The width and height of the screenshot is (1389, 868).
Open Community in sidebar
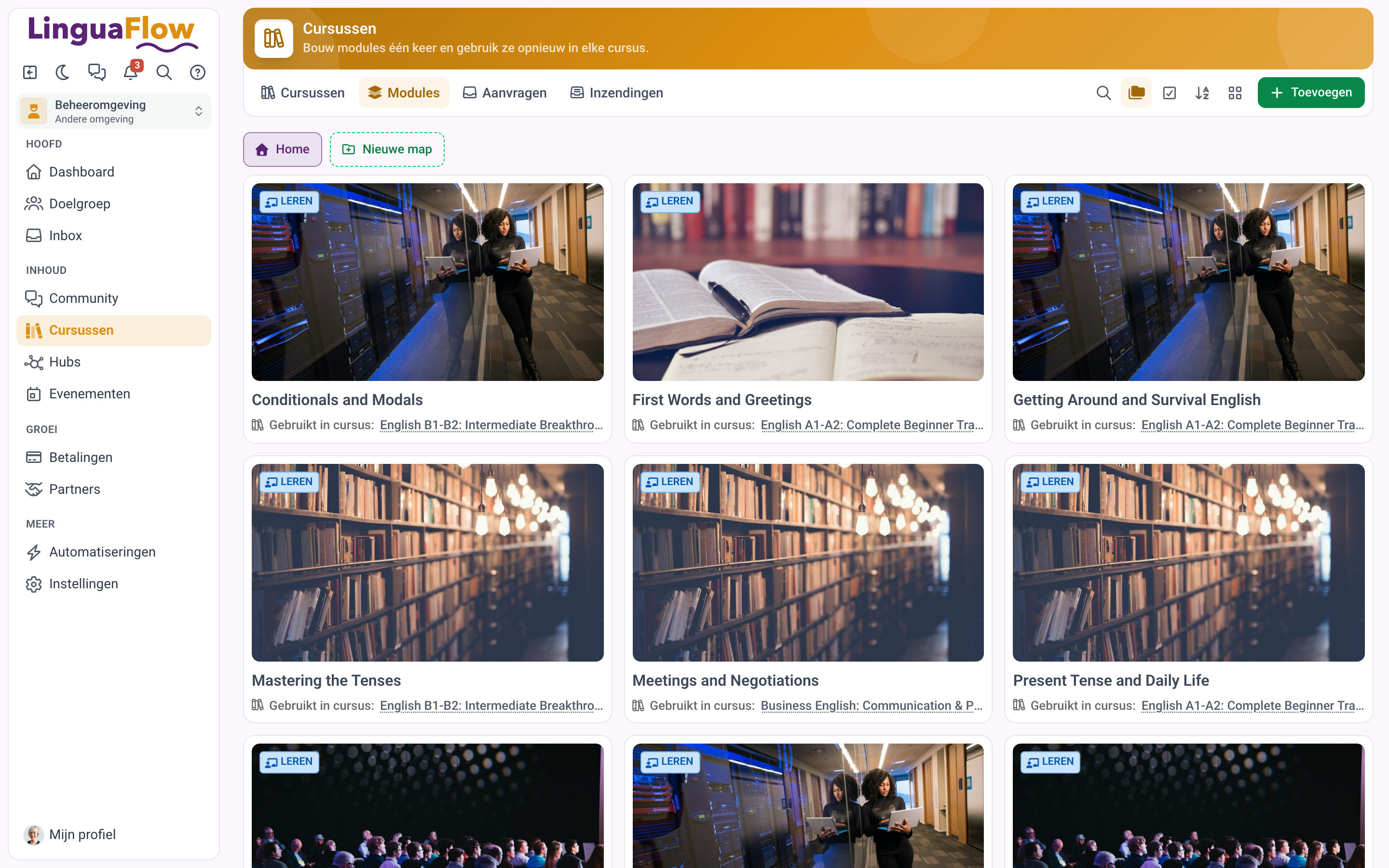pos(114,298)
